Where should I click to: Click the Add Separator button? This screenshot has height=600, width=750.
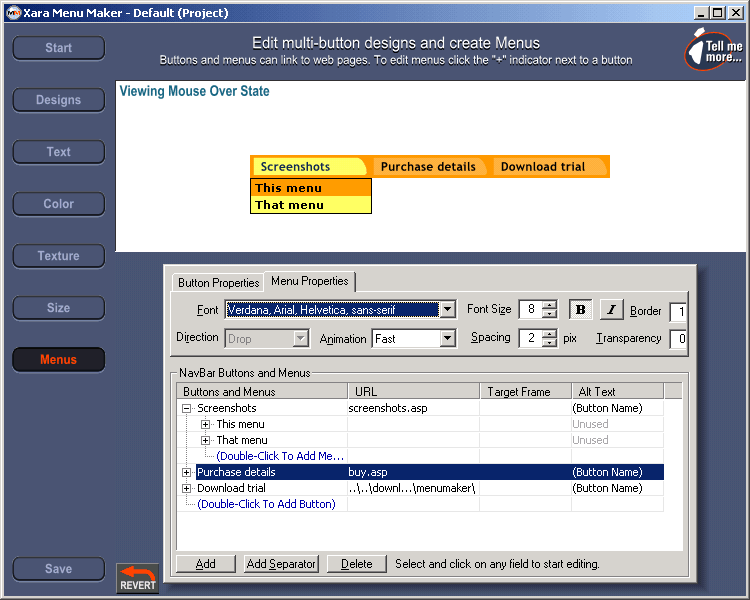pos(281,564)
